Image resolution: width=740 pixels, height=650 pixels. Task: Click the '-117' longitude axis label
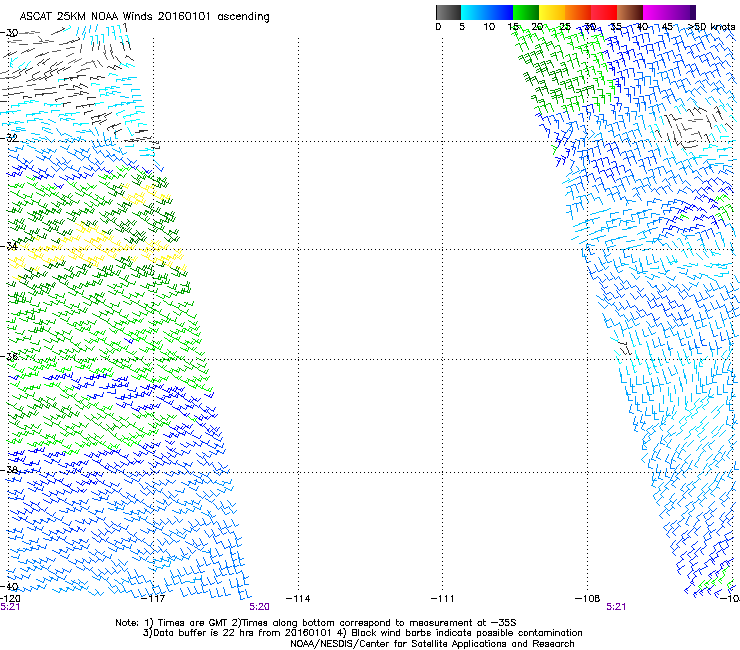[153, 599]
